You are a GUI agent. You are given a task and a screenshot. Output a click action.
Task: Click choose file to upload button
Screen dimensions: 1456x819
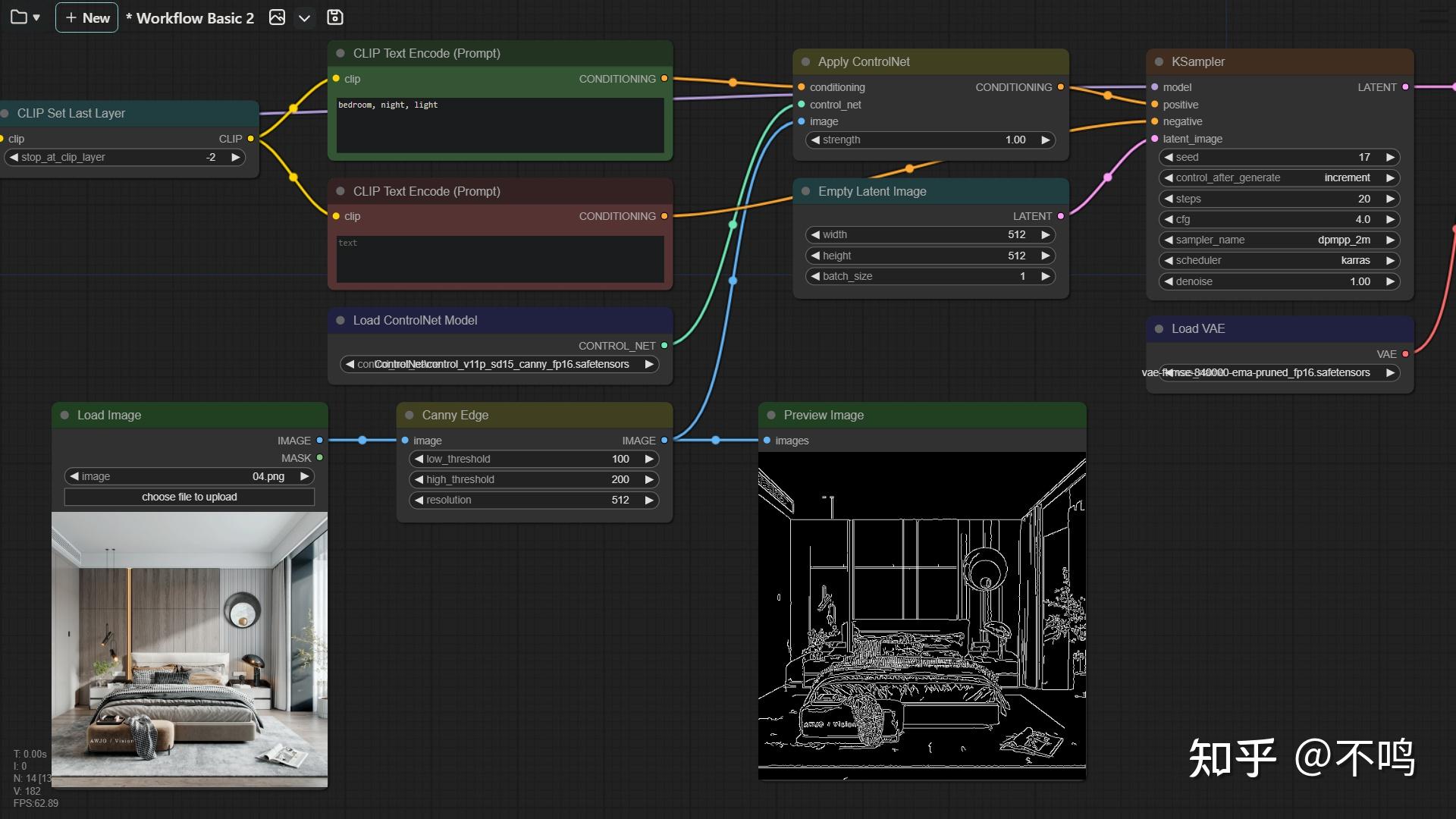tap(189, 497)
